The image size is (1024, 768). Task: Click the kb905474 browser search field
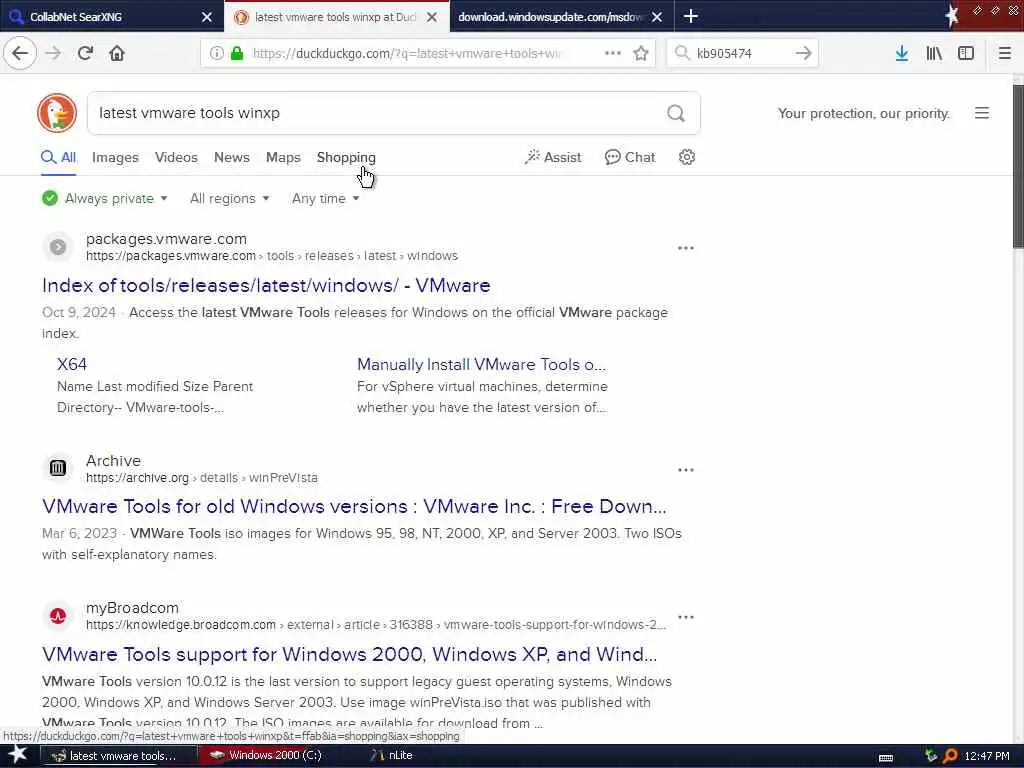tap(742, 53)
